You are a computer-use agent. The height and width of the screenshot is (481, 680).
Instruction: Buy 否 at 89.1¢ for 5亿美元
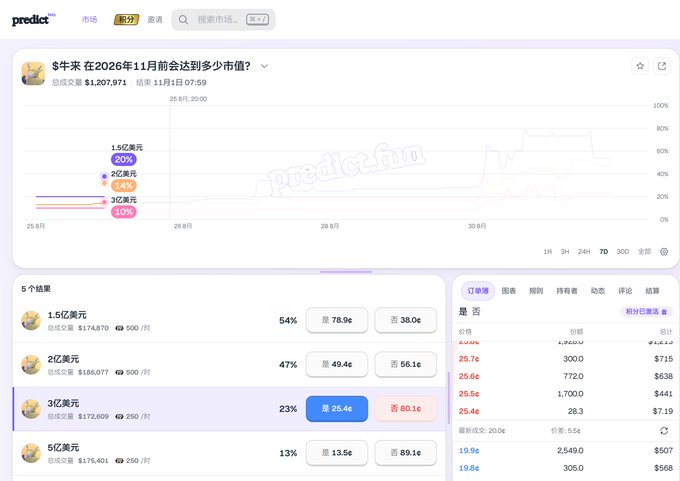pyautogui.click(x=405, y=453)
